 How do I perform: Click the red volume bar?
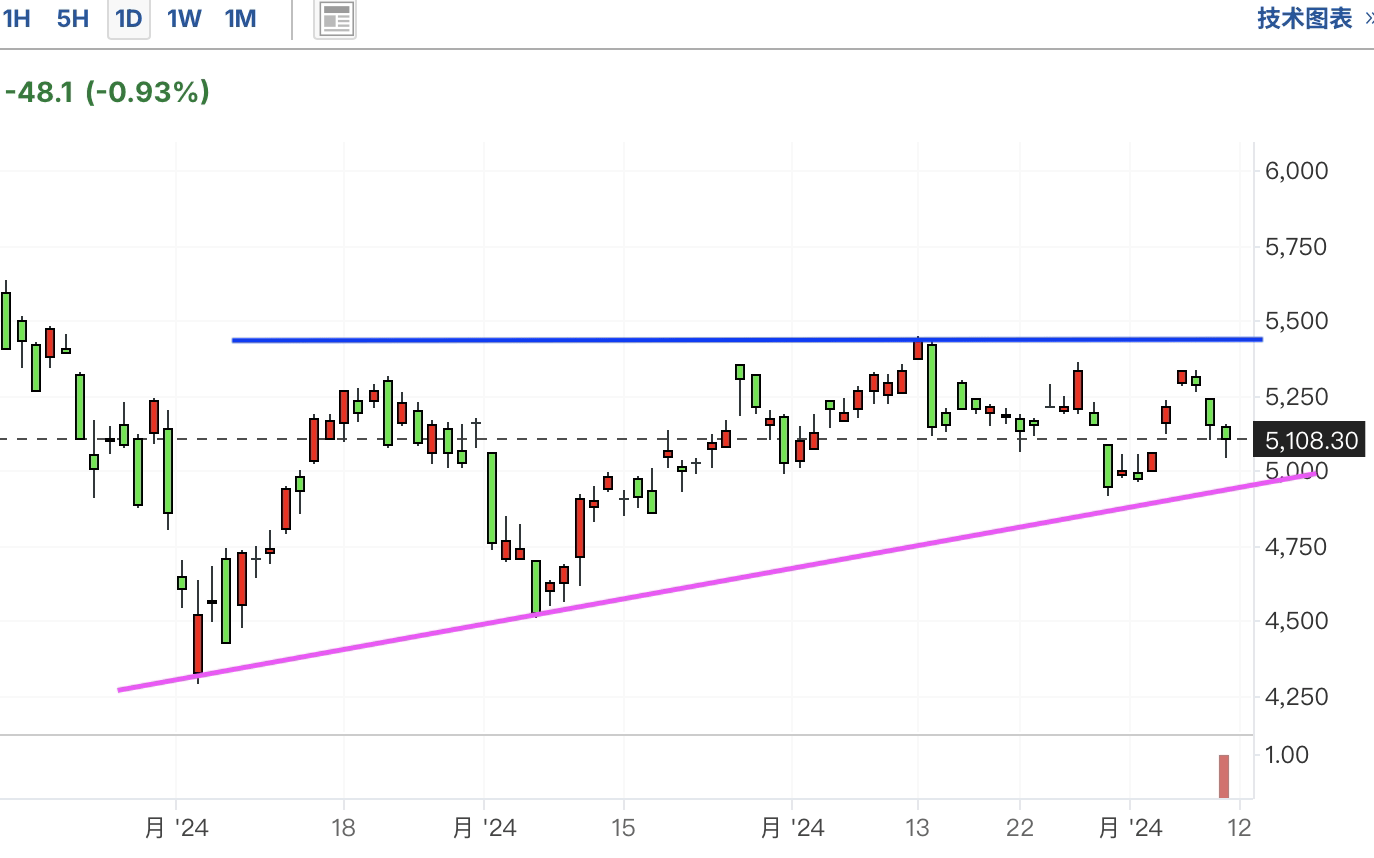(1224, 776)
